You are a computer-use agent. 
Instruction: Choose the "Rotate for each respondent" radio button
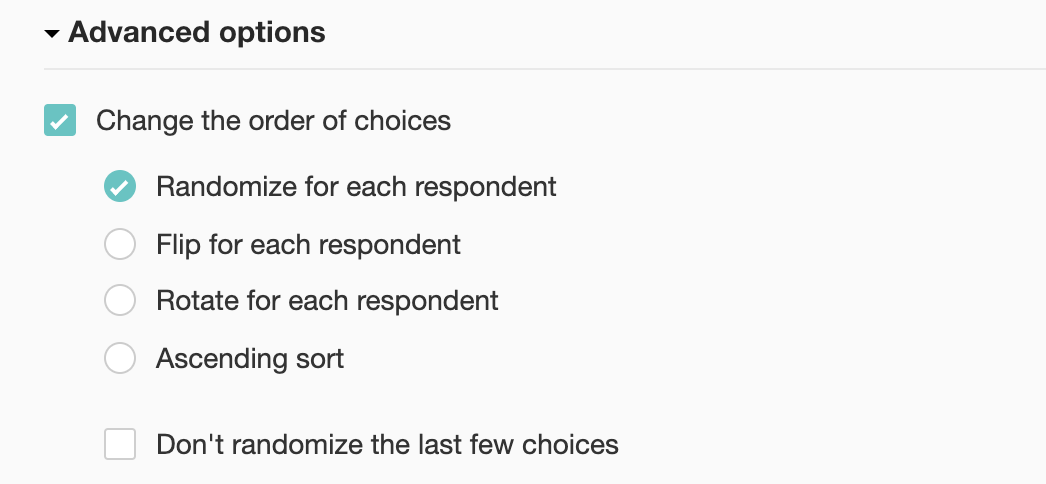(120, 301)
